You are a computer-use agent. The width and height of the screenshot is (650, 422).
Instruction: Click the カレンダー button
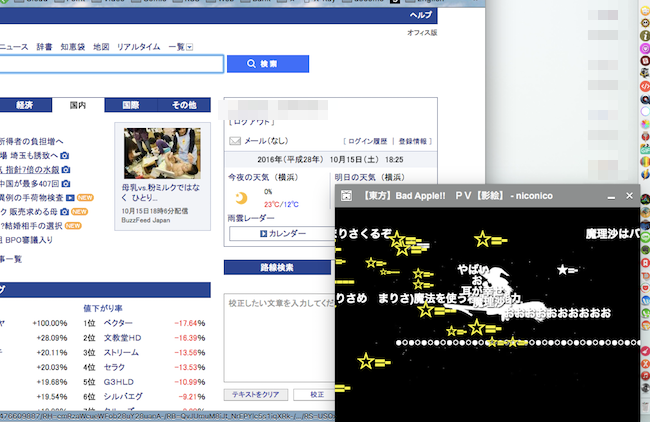point(282,234)
